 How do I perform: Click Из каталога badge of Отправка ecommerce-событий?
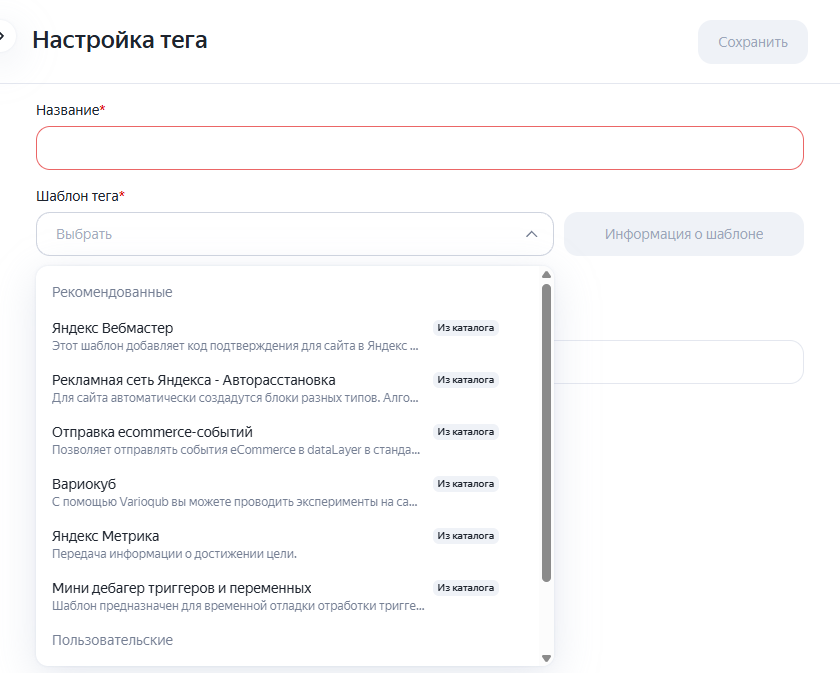click(466, 432)
